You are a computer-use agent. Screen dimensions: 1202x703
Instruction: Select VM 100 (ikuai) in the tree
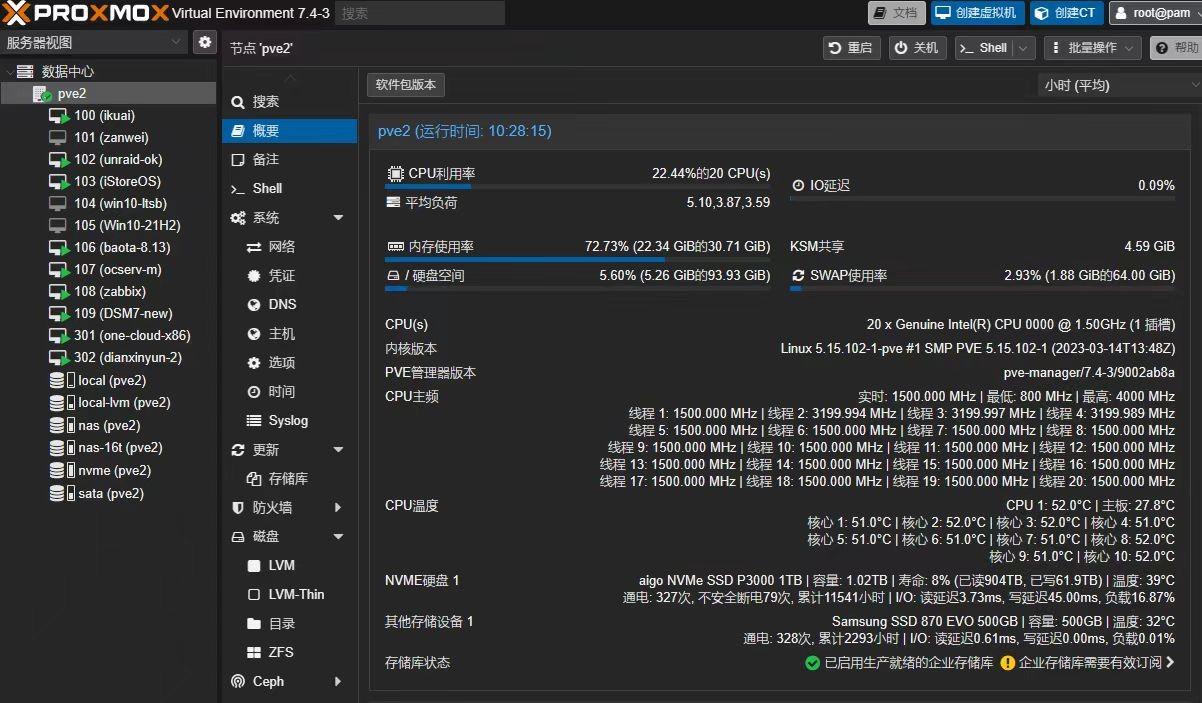coord(104,115)
